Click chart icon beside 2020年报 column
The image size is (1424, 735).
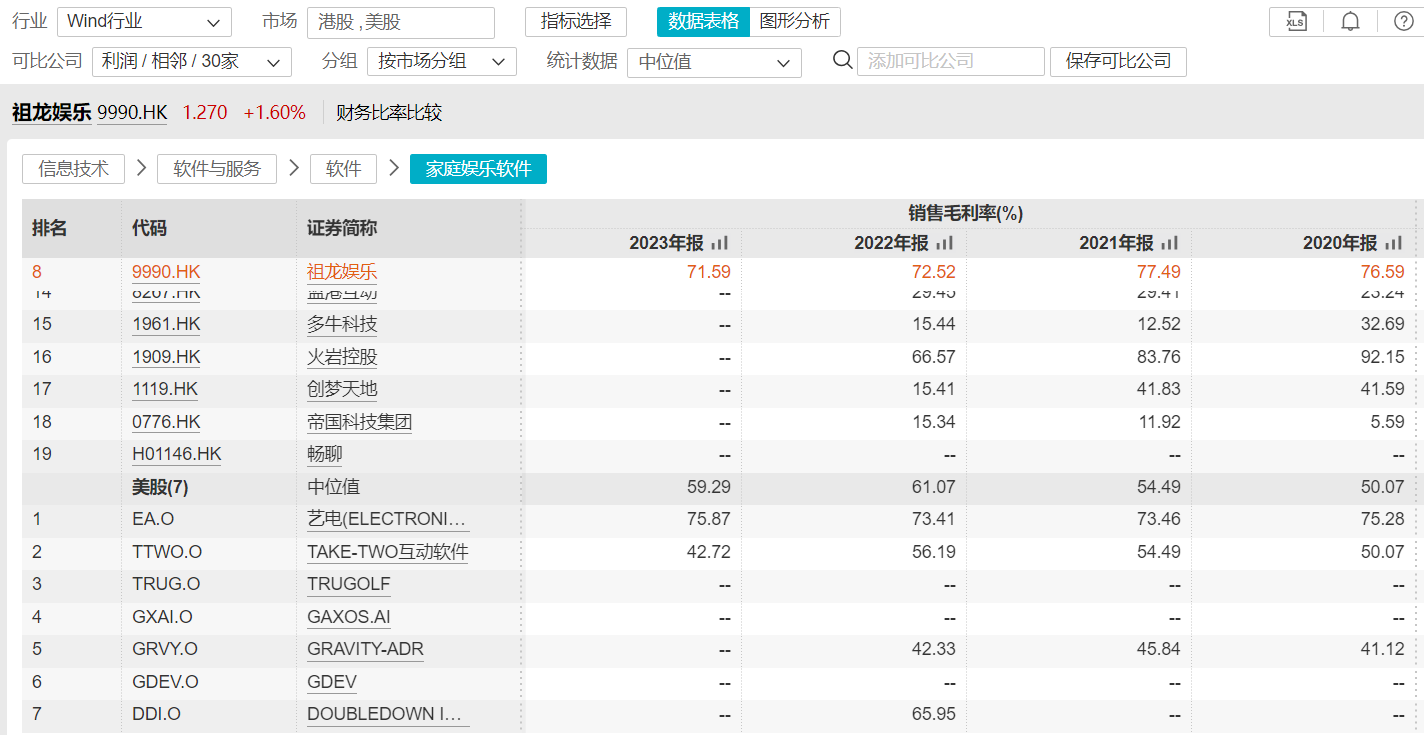pos(1394,243)
